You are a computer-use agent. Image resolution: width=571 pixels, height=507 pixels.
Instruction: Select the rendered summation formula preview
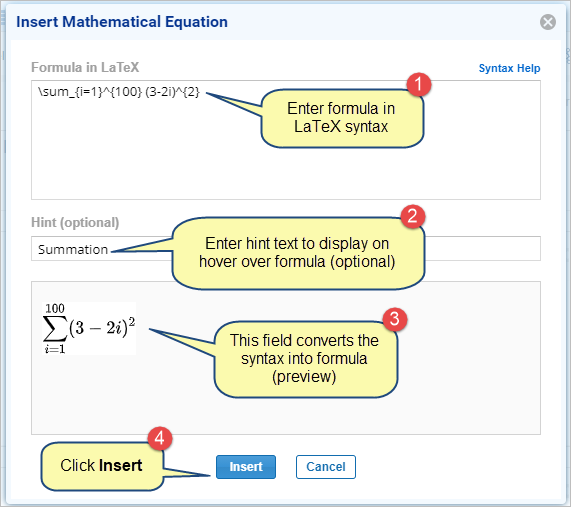tap(89, 328)
